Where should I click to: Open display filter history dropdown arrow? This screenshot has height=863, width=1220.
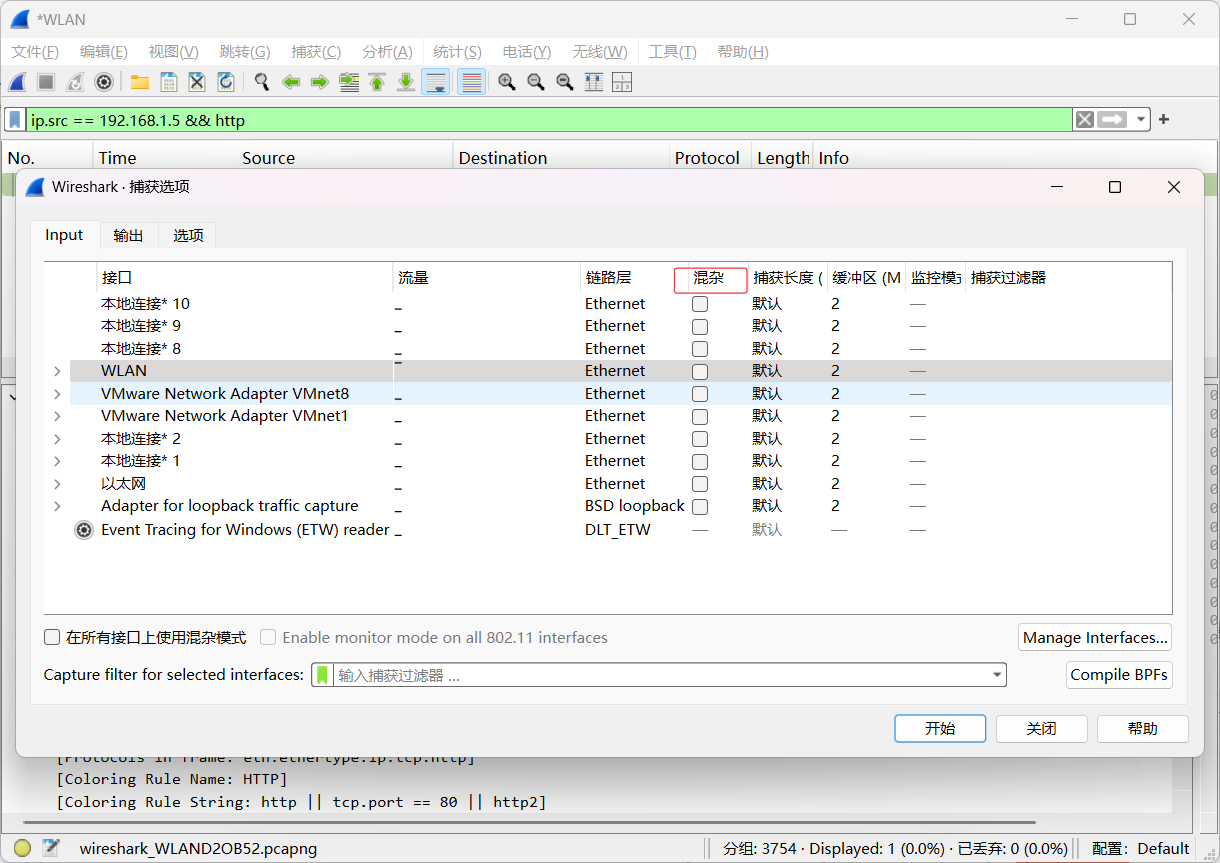(1141, 120)
